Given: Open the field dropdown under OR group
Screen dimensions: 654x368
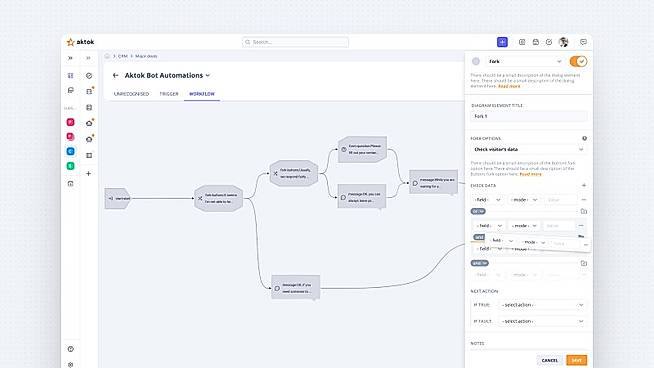Looking at the screenshot, I should coord(490,226).
